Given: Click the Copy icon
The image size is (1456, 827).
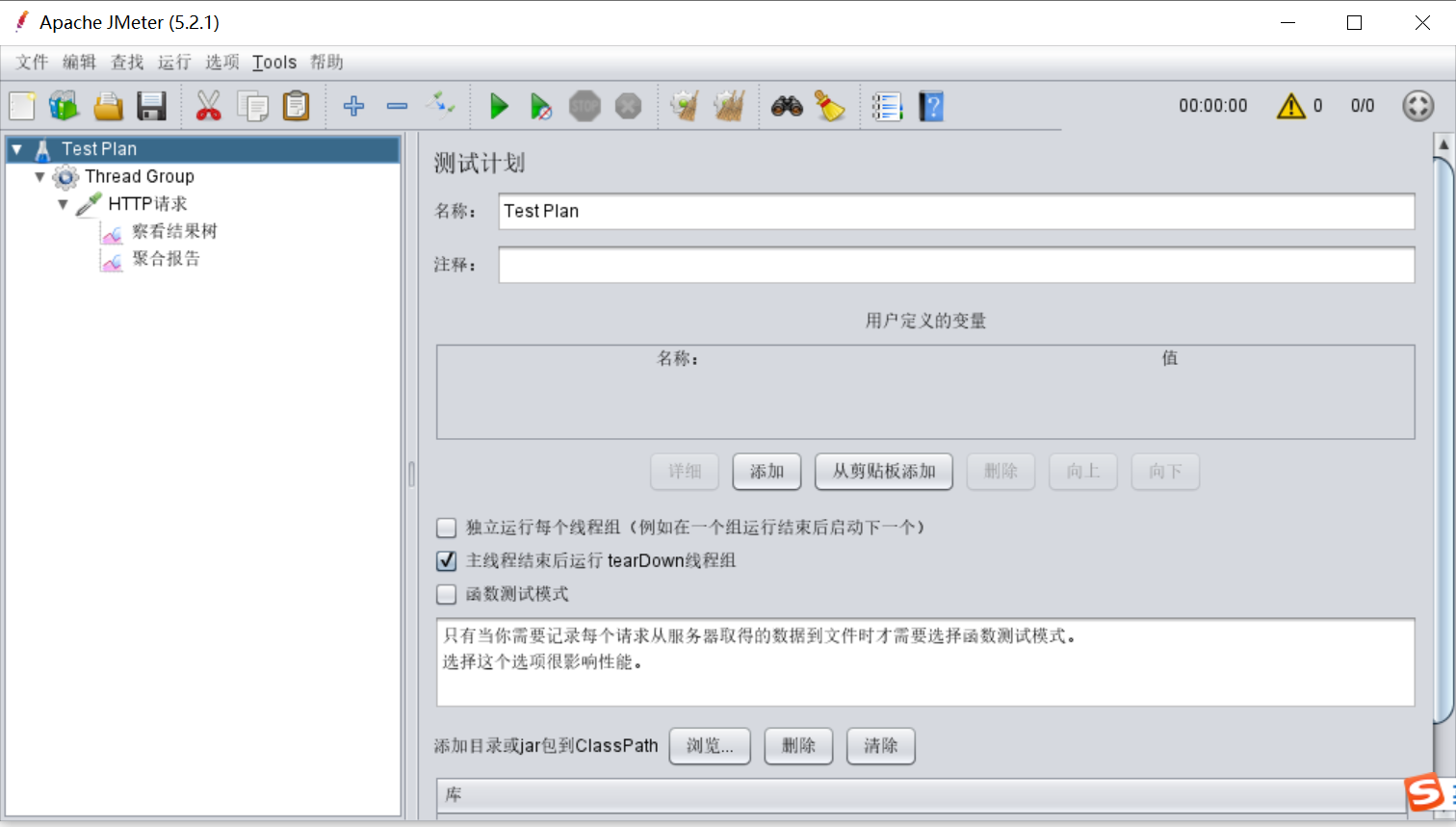Looking at the screenshot, I should tap(252, 106).
